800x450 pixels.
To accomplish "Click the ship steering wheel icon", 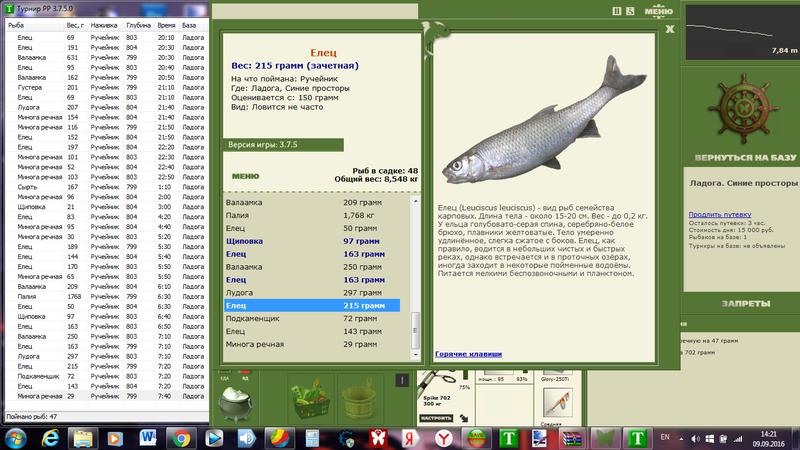I will coord(743,109).
